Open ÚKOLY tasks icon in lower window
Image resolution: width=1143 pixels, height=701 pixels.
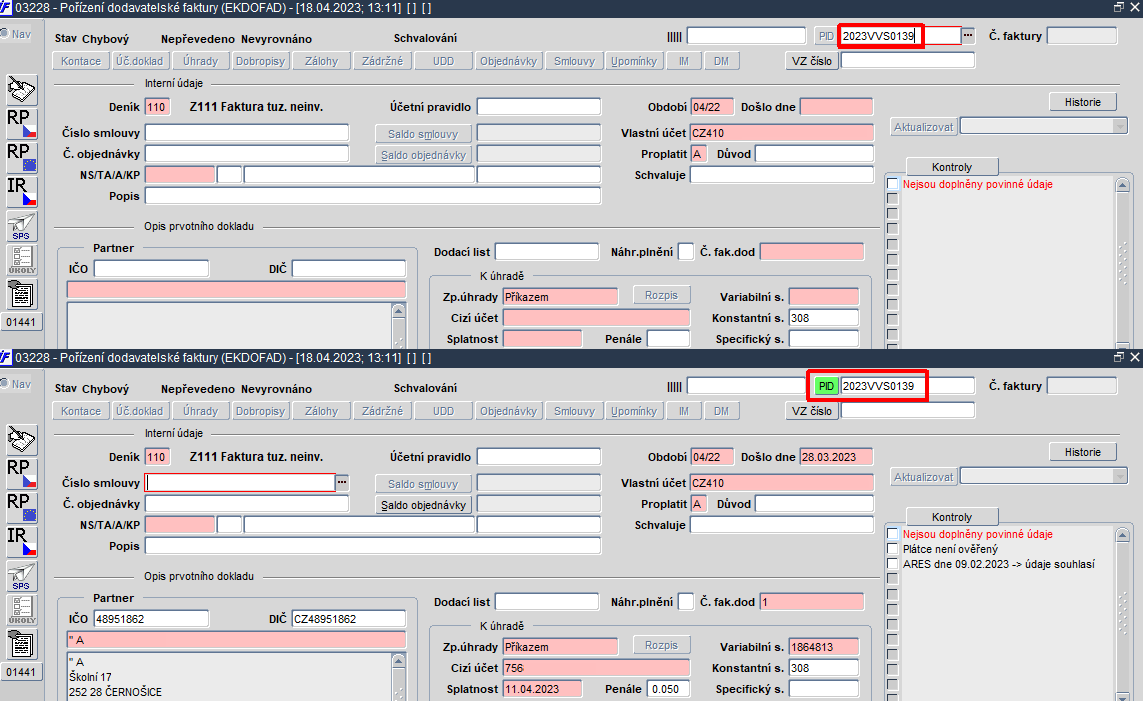point(22,610)
